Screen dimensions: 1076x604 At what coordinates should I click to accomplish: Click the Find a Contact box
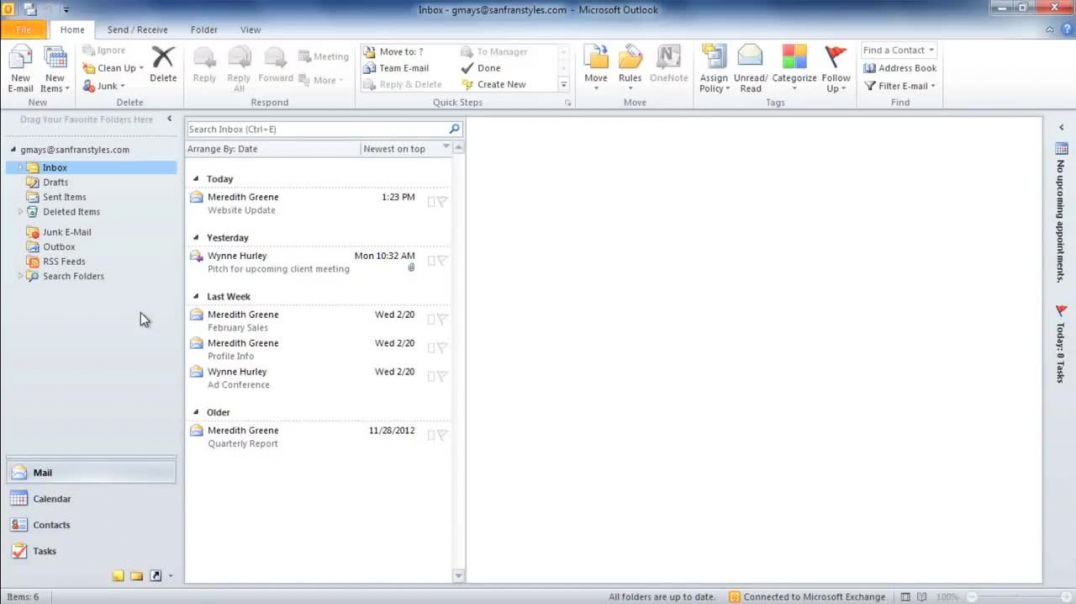pyautogui.click(x=898, y=50)
